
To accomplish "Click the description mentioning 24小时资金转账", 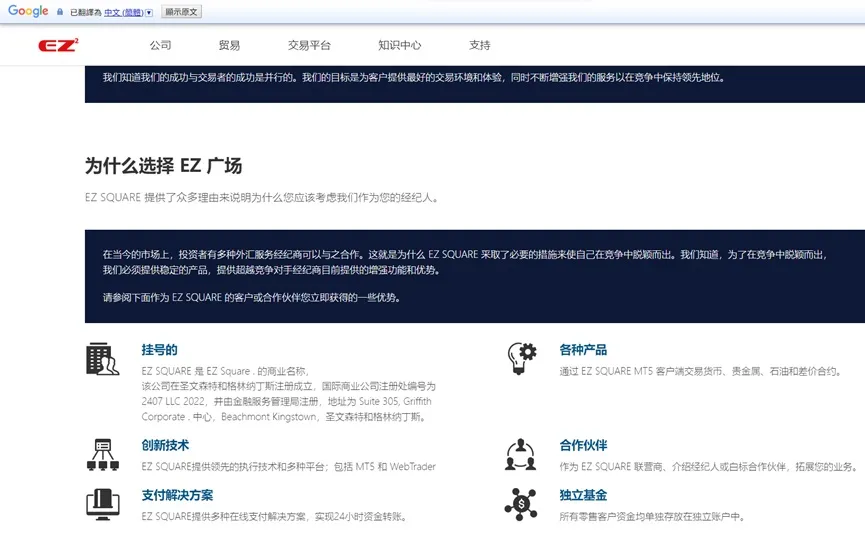I will pos(275,517).
